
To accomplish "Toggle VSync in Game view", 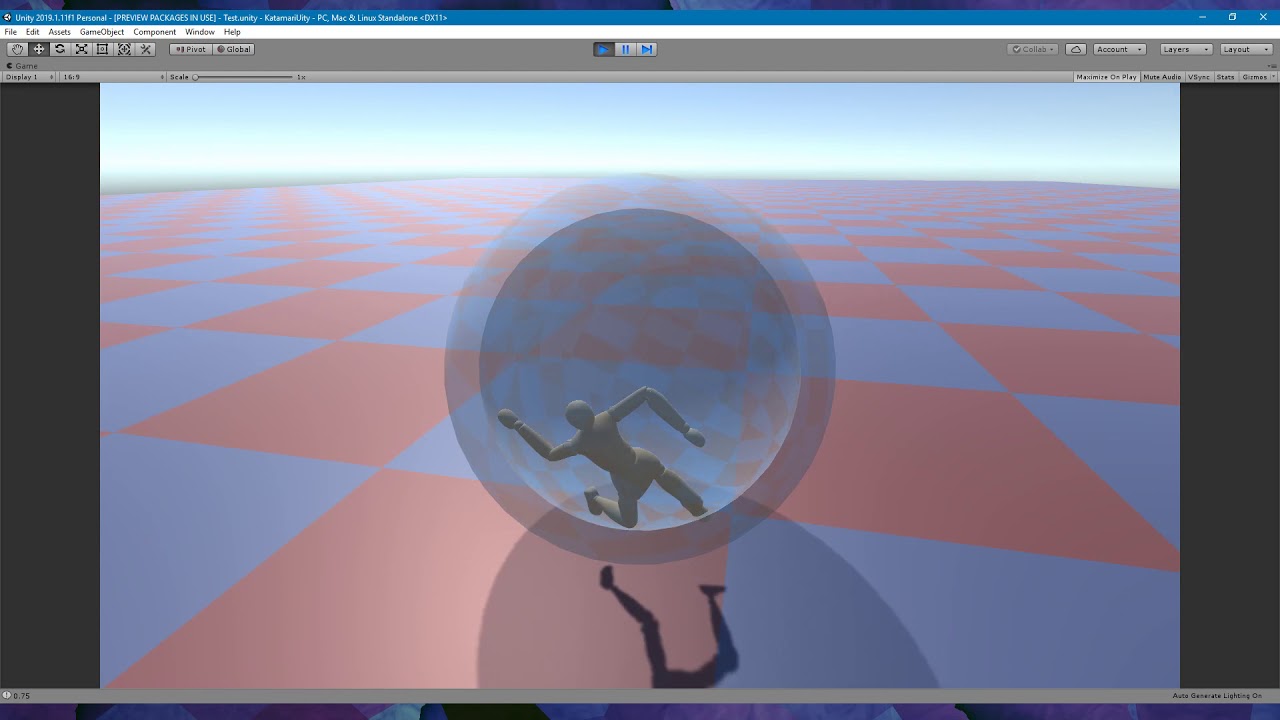I will 1199,77.
